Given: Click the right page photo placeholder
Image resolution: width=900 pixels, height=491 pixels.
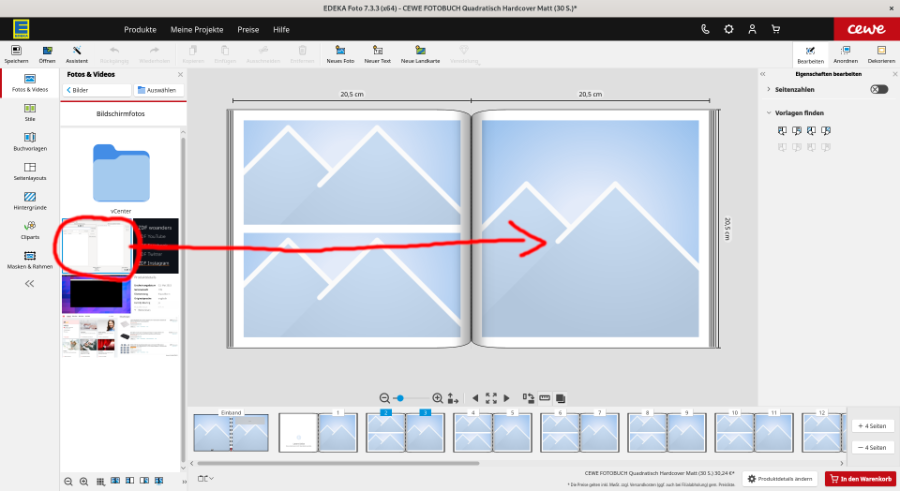Looking at the screenshot, I should tap(590, 229).
